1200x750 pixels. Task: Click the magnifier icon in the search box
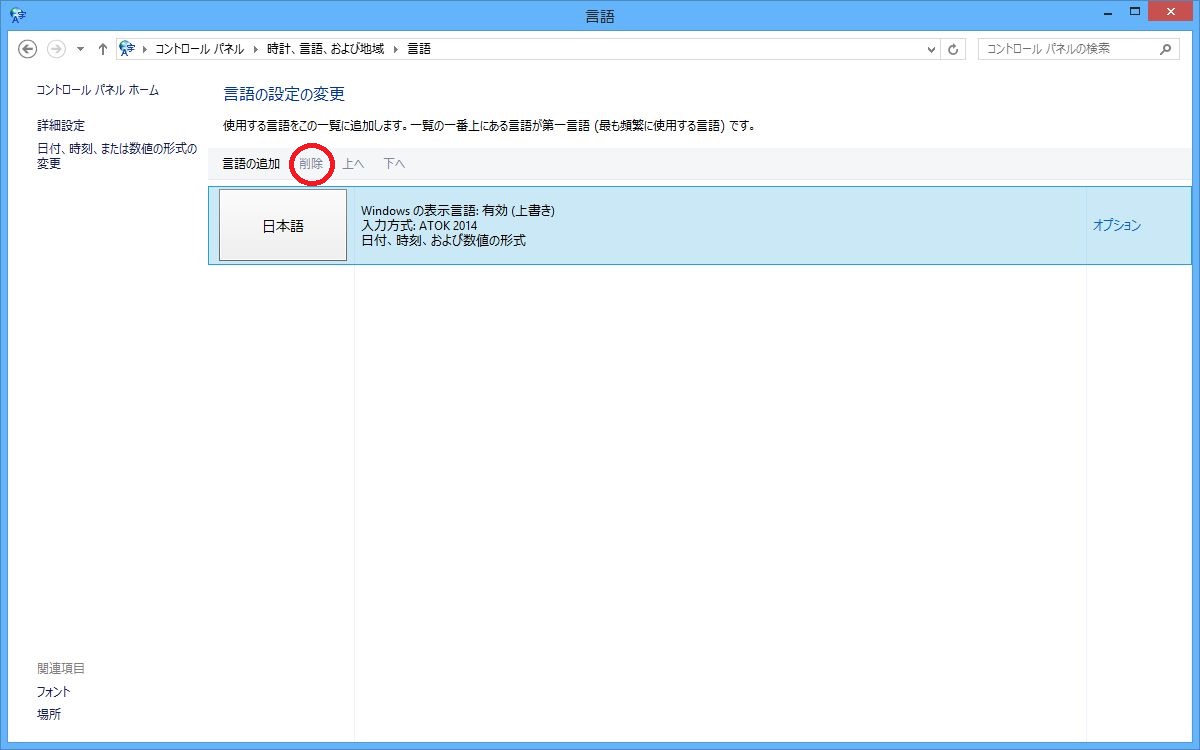tap(1165, 49)
